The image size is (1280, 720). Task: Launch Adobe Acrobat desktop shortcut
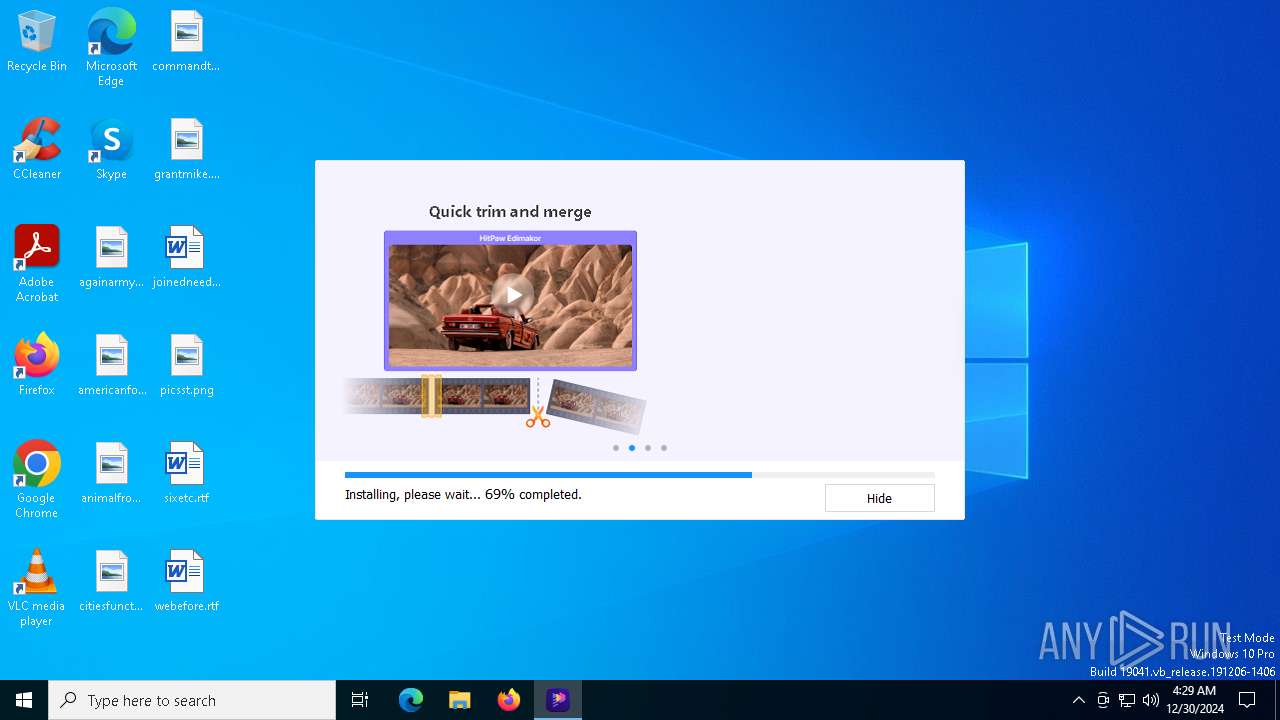tap(37, 264)
